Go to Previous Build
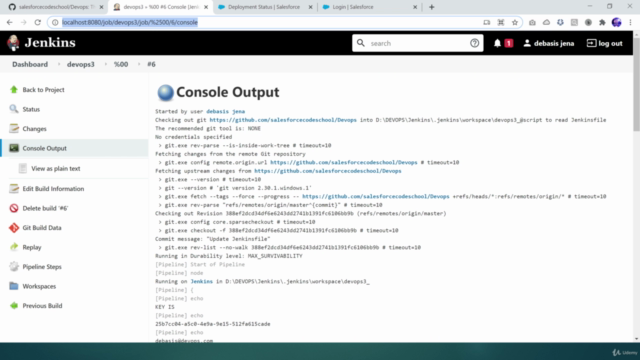 (x=42, y=306)
